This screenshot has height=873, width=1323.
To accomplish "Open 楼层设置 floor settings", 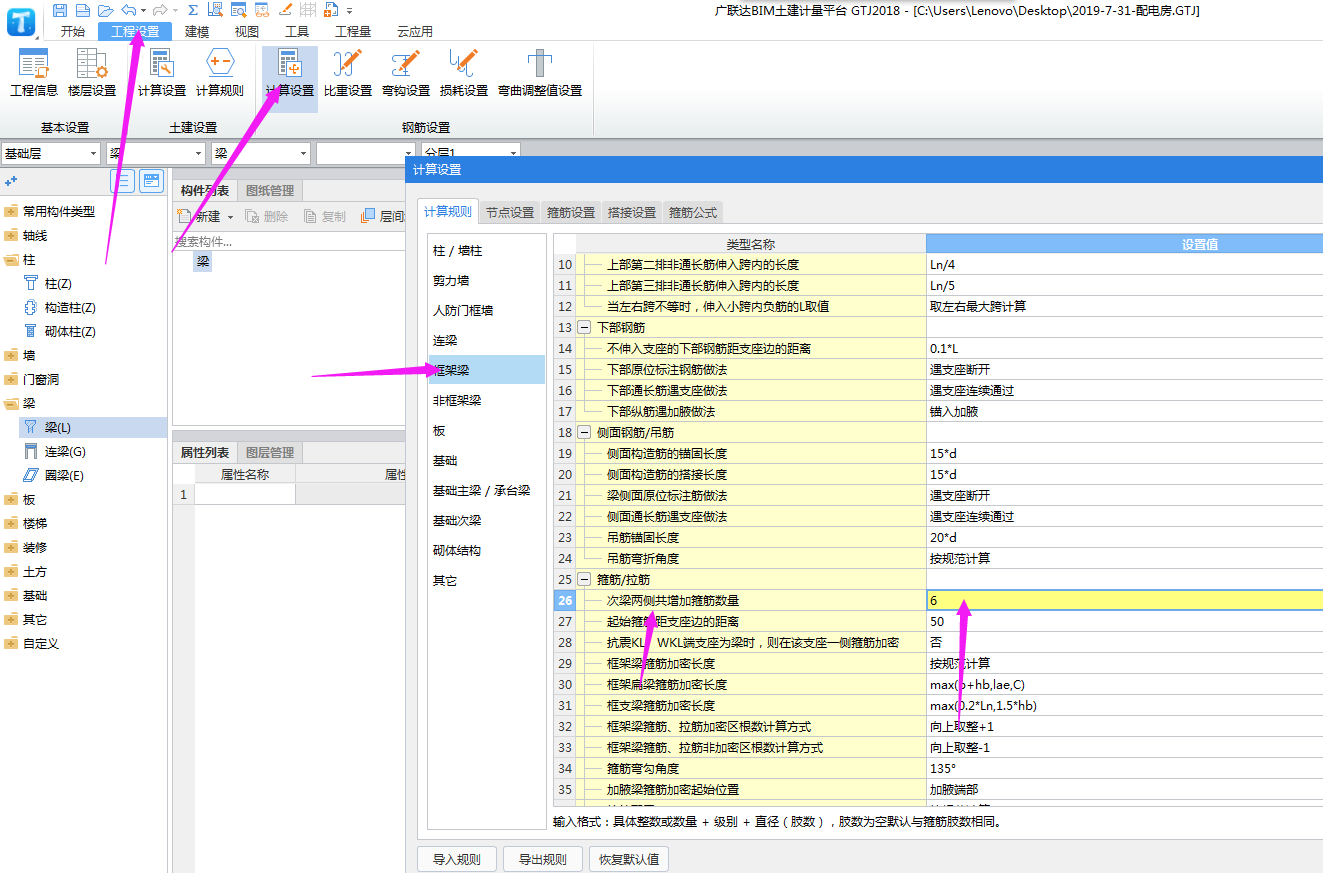I will pyautogui.click(x=92, y=72).
